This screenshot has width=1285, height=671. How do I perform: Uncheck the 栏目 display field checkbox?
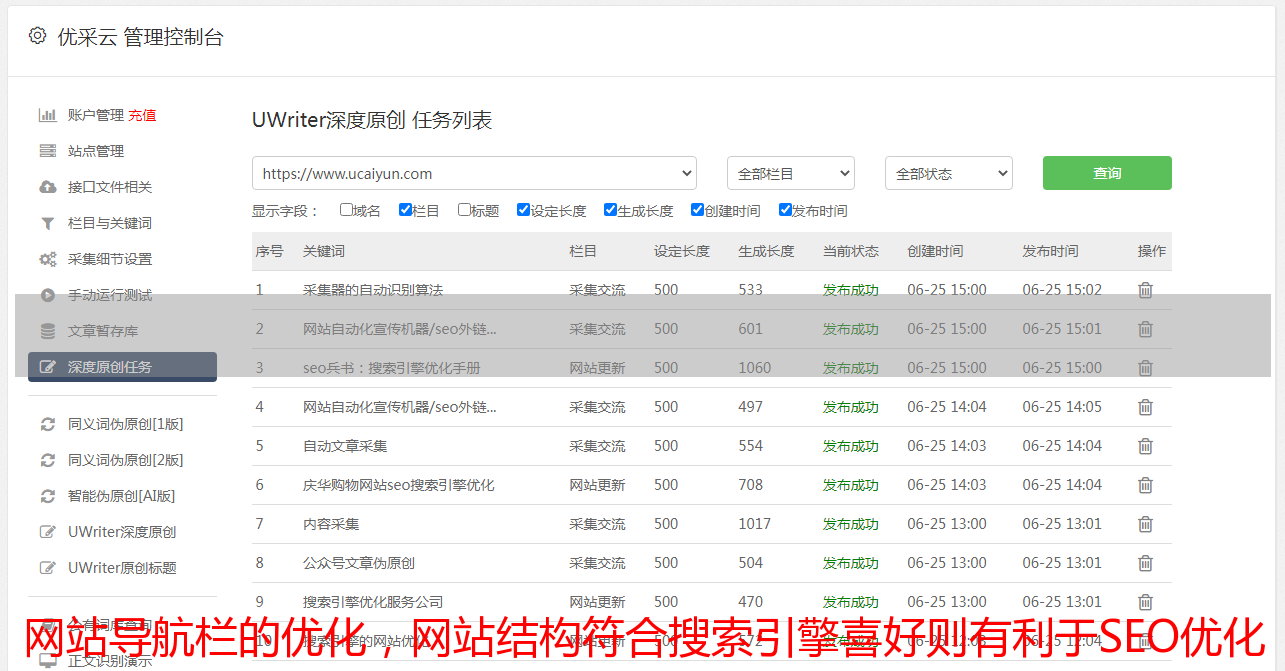[x=405, y=210]
